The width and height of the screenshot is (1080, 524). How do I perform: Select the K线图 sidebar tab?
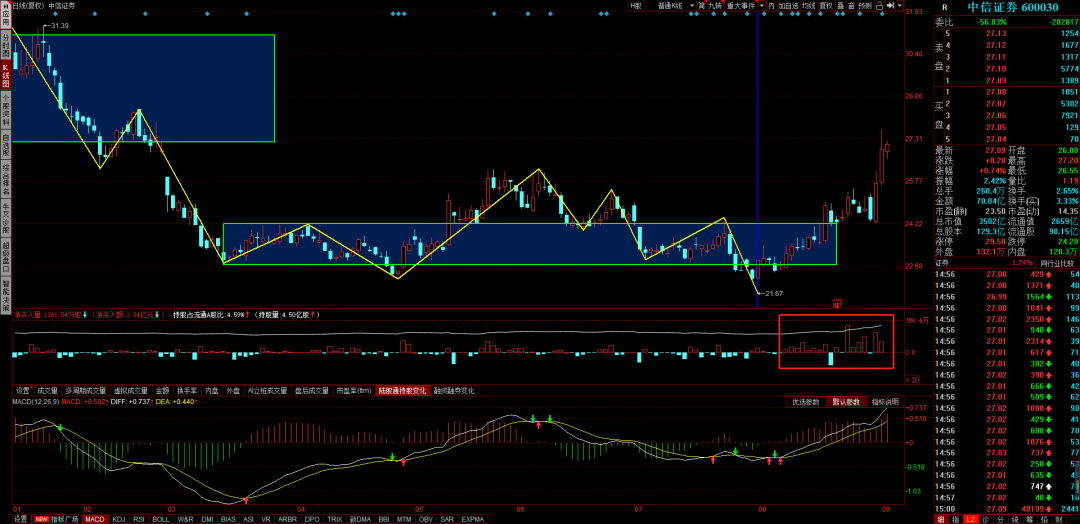click(x=5, y=75)
